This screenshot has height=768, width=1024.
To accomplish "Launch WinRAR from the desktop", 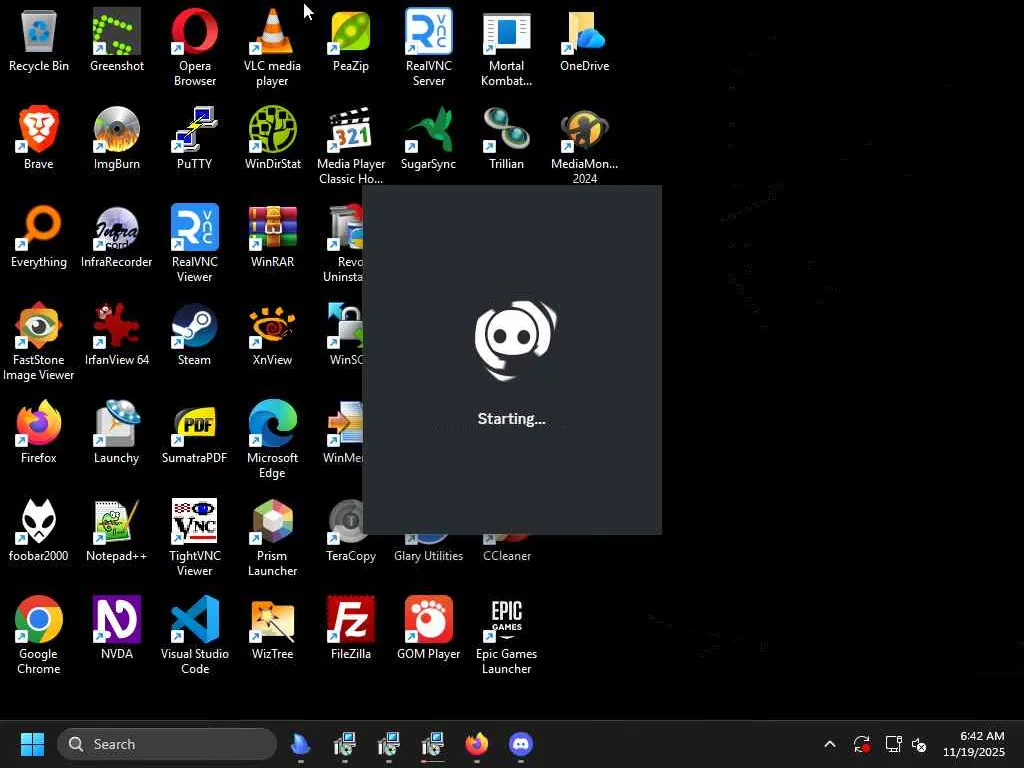I will (x=272, y=236).
